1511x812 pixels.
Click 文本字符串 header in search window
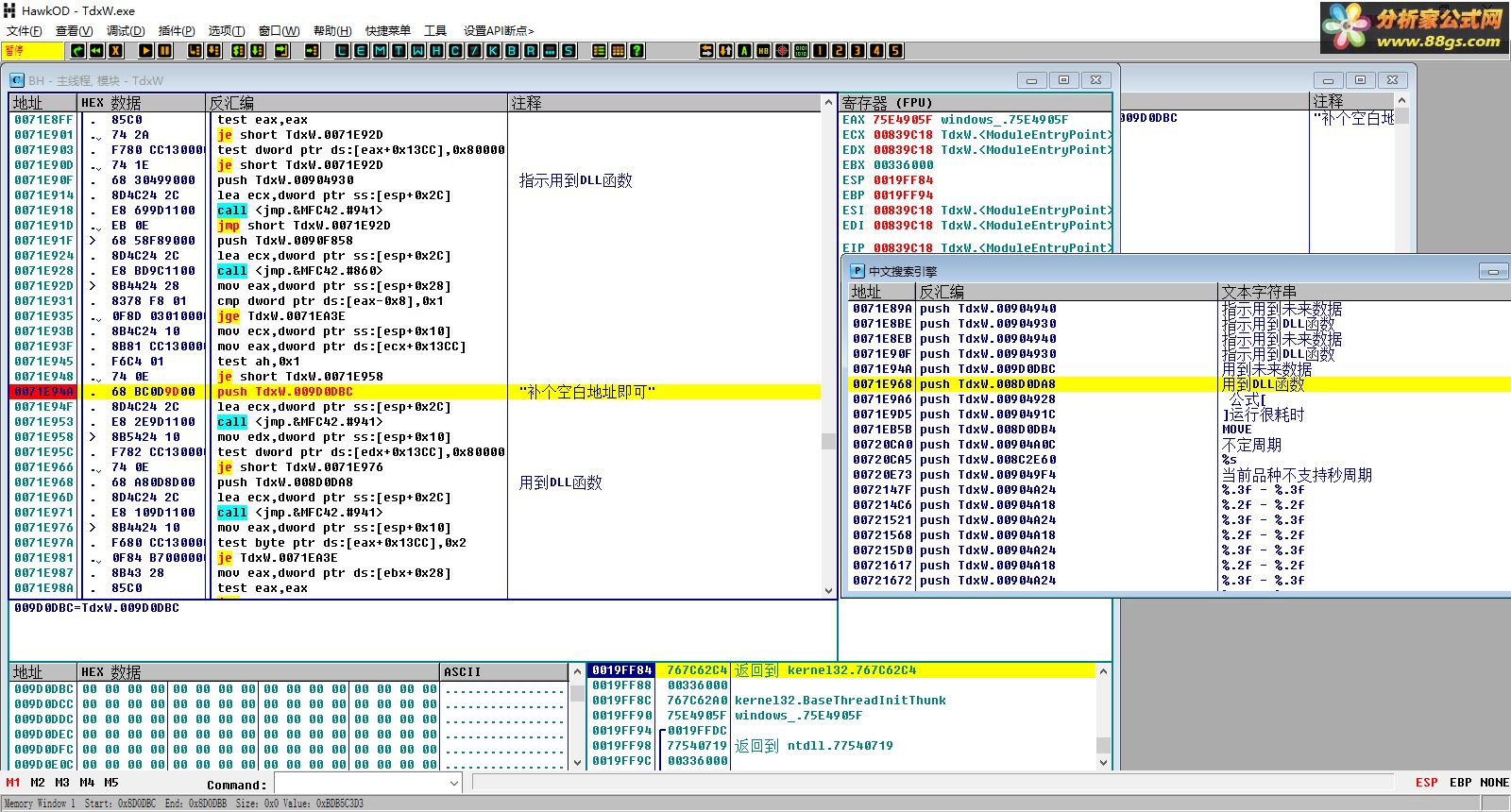1365,292
